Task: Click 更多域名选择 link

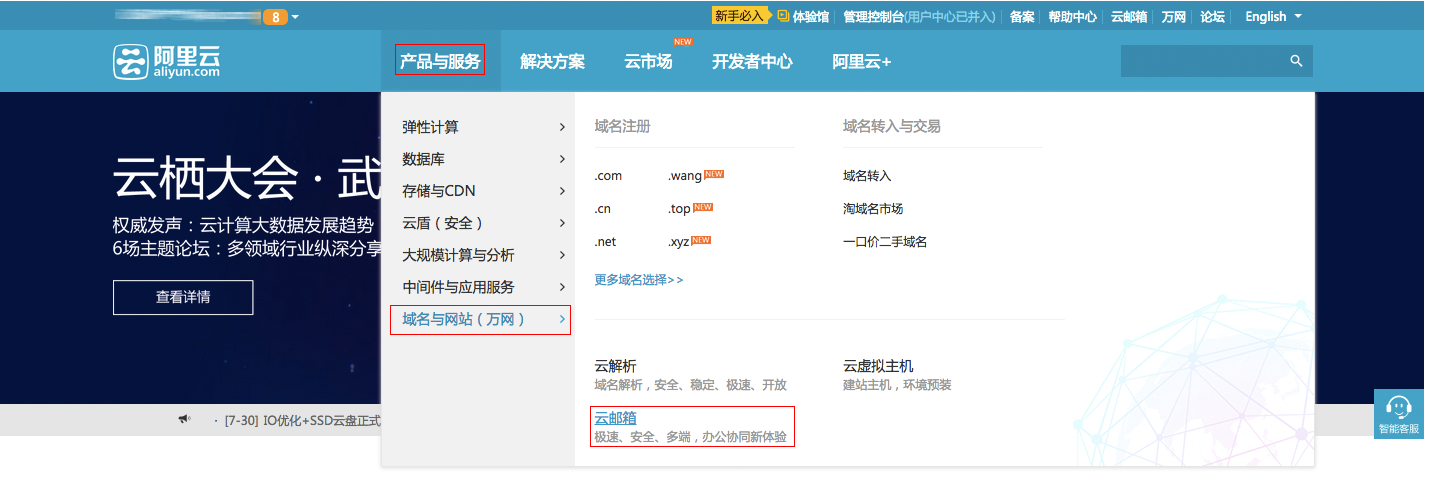Action: click(638, 280)
